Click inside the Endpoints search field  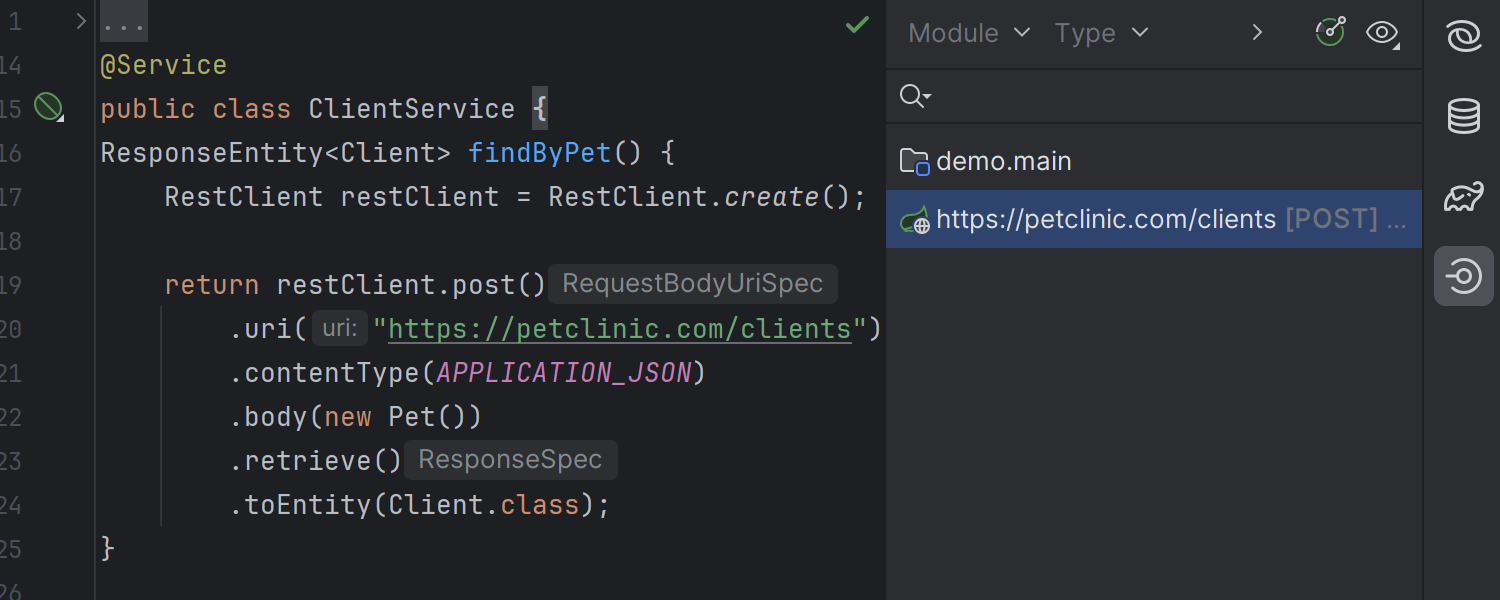(1150, 96)
